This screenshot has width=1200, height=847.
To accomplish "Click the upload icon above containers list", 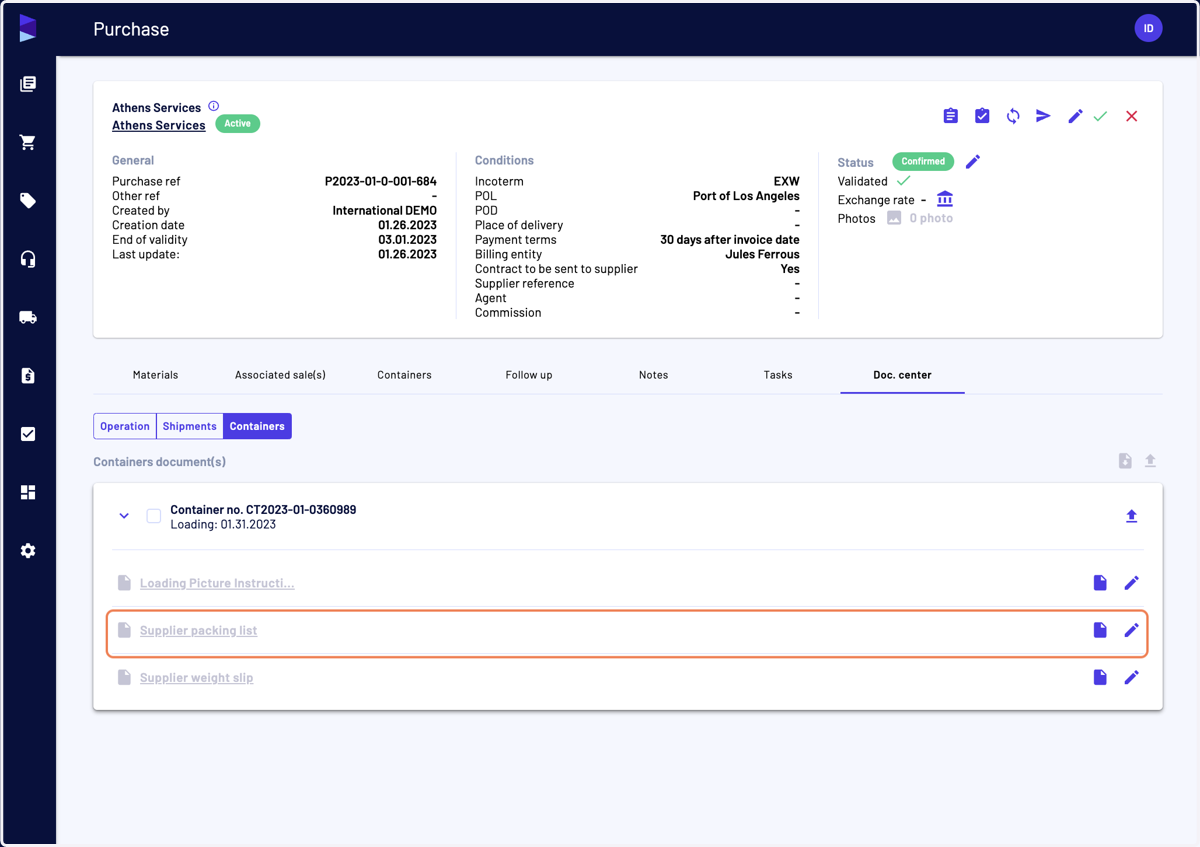I will tap(1150, 461).
